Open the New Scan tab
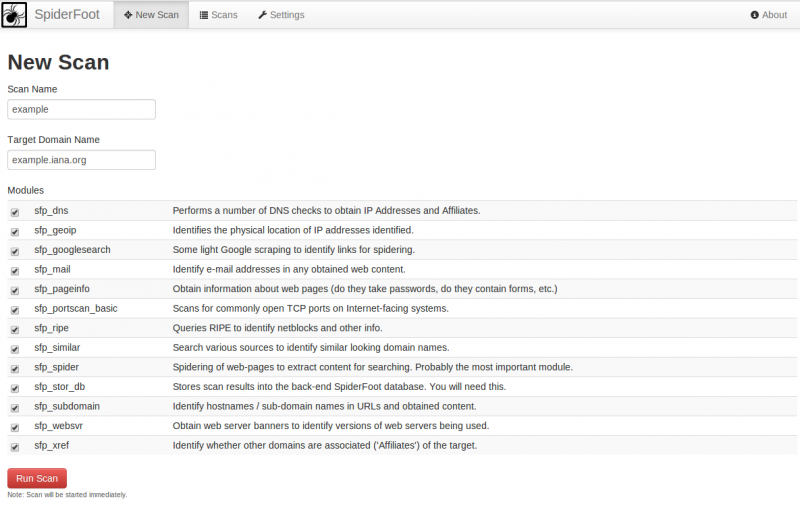The height and width of the screenshot is (508, 800). (151, 15)
